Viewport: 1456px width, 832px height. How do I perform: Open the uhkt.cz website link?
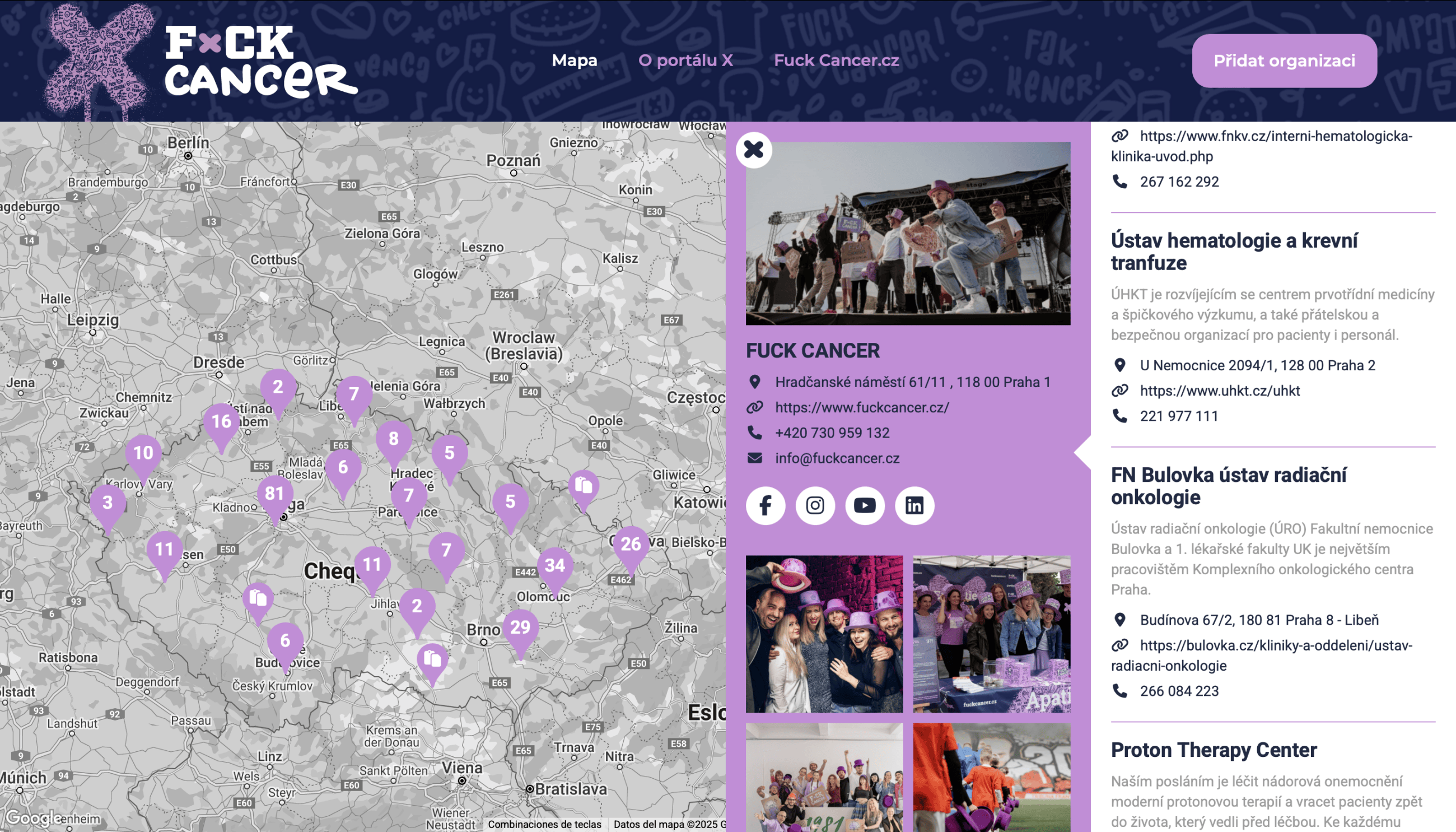[1220, 391]
